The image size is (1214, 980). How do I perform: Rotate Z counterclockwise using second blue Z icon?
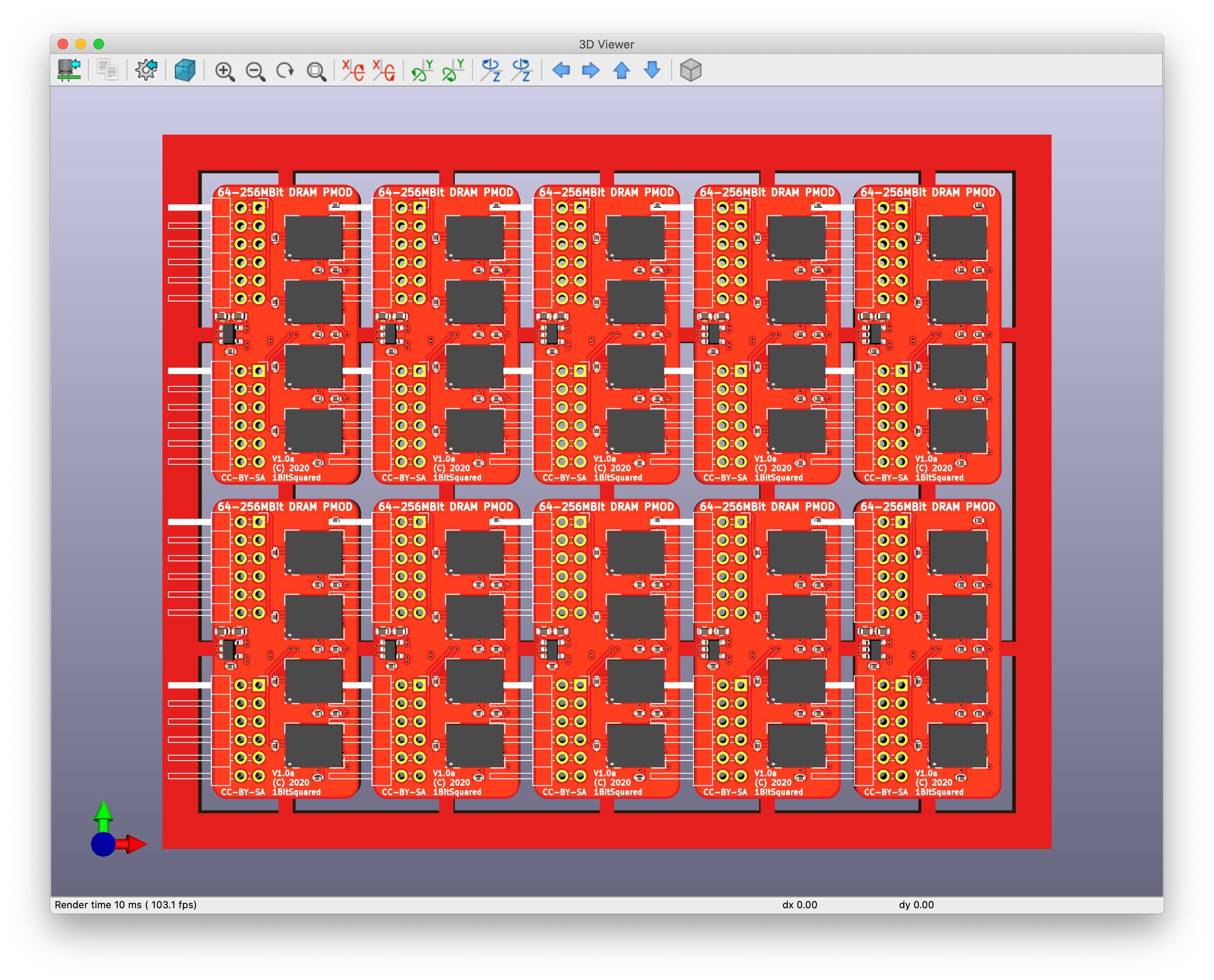click(521, 70)
